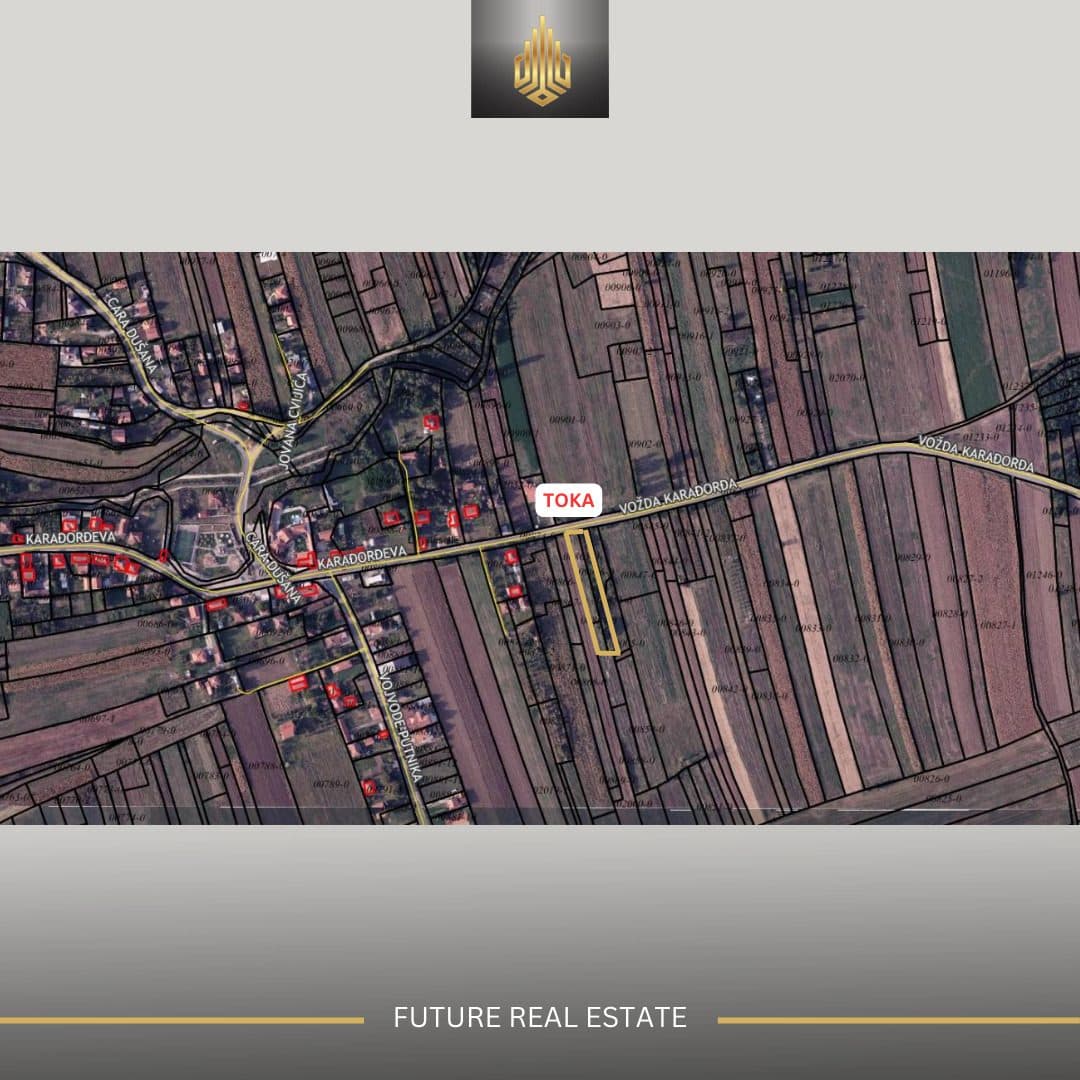Click the VOŽDA KARAĐORĐA label beside TOKA
The image size is (1080, 1080).
coord(678,496)
